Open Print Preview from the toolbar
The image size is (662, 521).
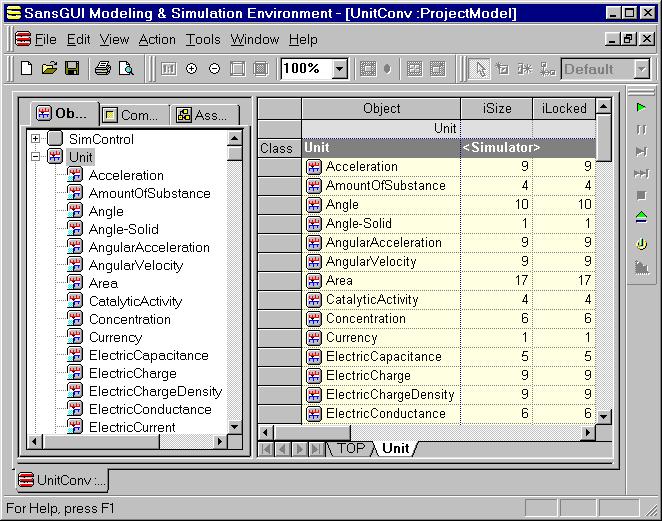[x=126, y=69]
